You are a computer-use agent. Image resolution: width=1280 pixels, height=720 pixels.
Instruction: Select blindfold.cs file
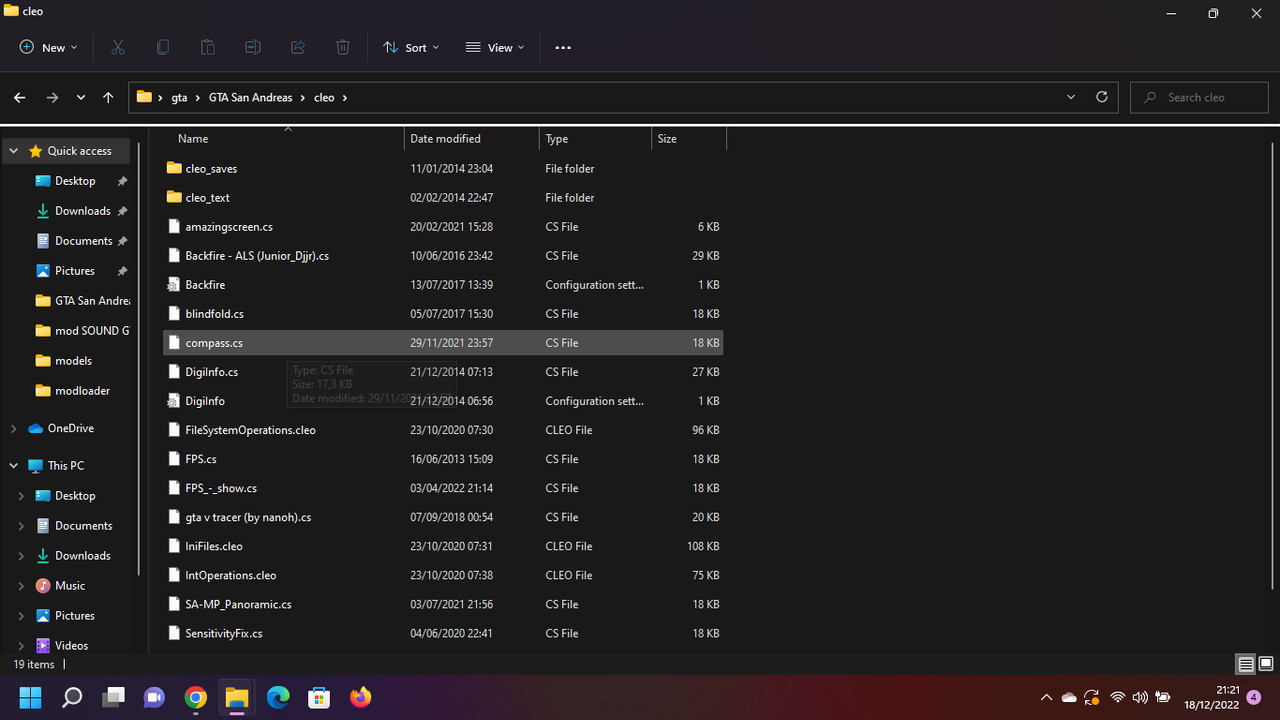coord(443,314)
